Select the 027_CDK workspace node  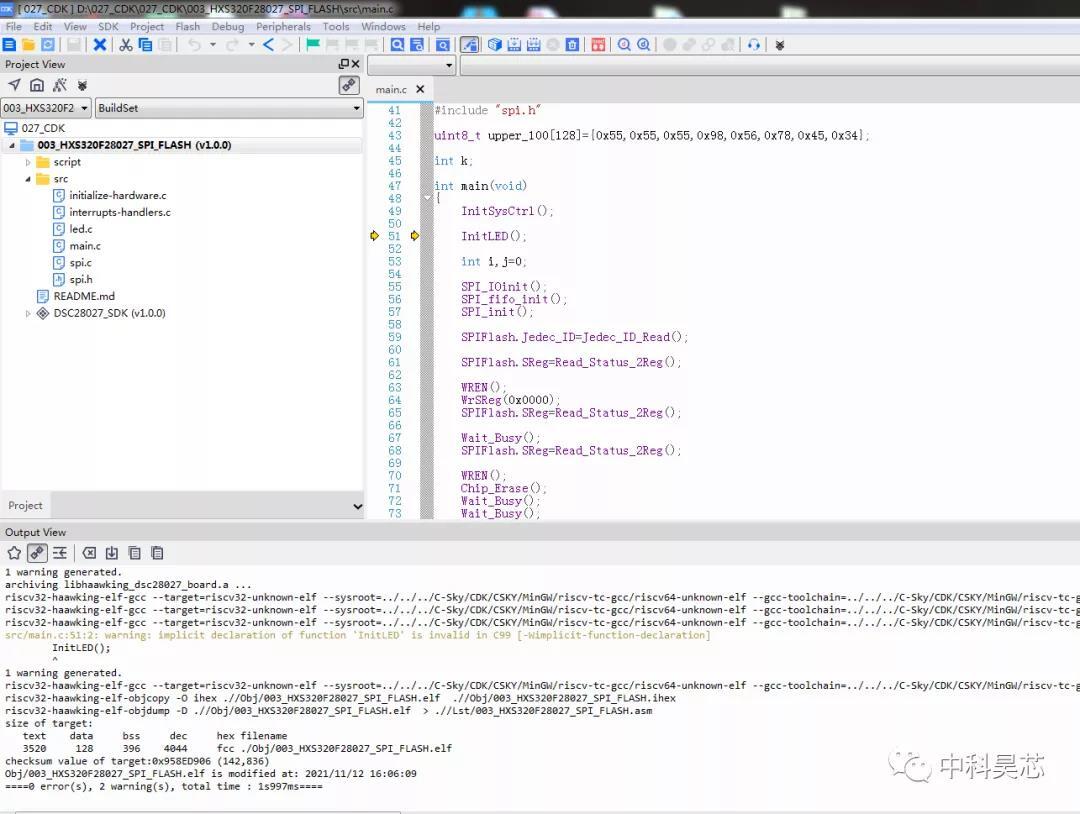43,128
